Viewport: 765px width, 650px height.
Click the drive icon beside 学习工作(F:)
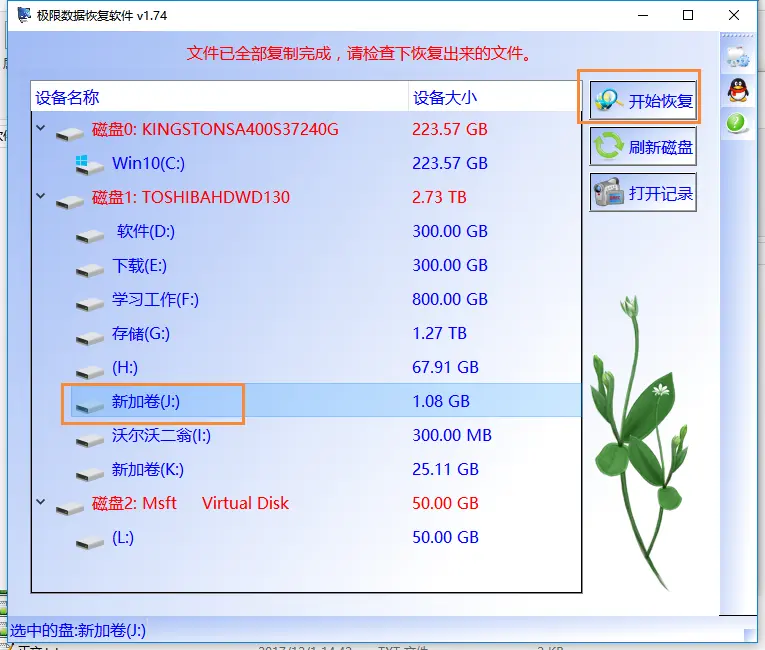(90, 304)
